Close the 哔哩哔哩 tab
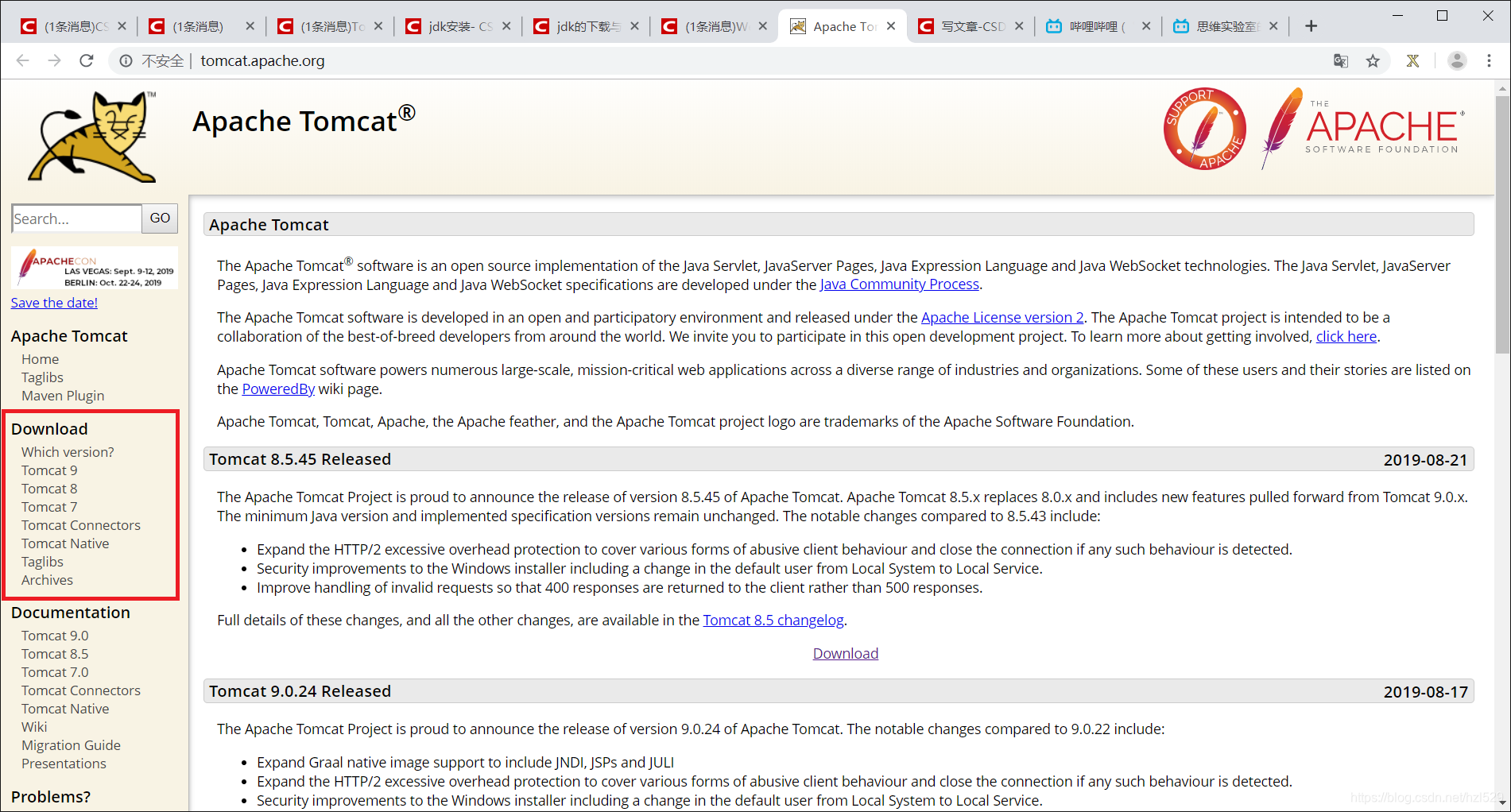The height and width of the screenshot is (812, 1511). point(1146,26)
